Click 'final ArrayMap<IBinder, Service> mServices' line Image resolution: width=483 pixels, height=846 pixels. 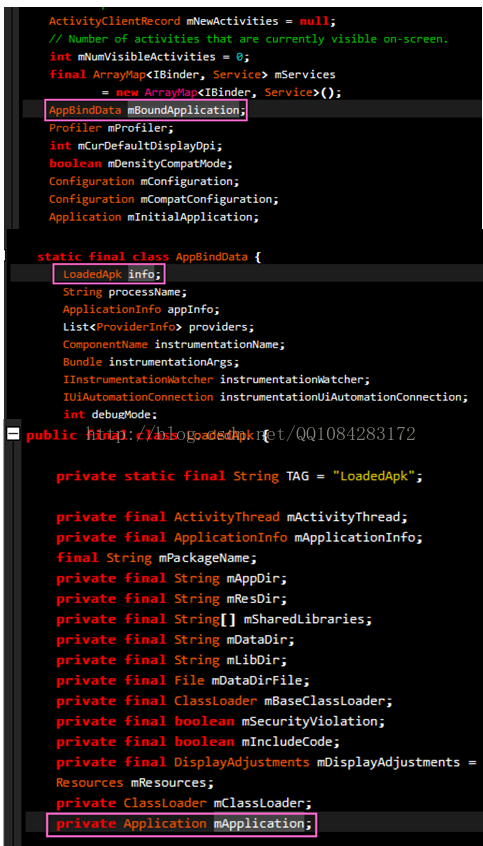pos(192,74)
